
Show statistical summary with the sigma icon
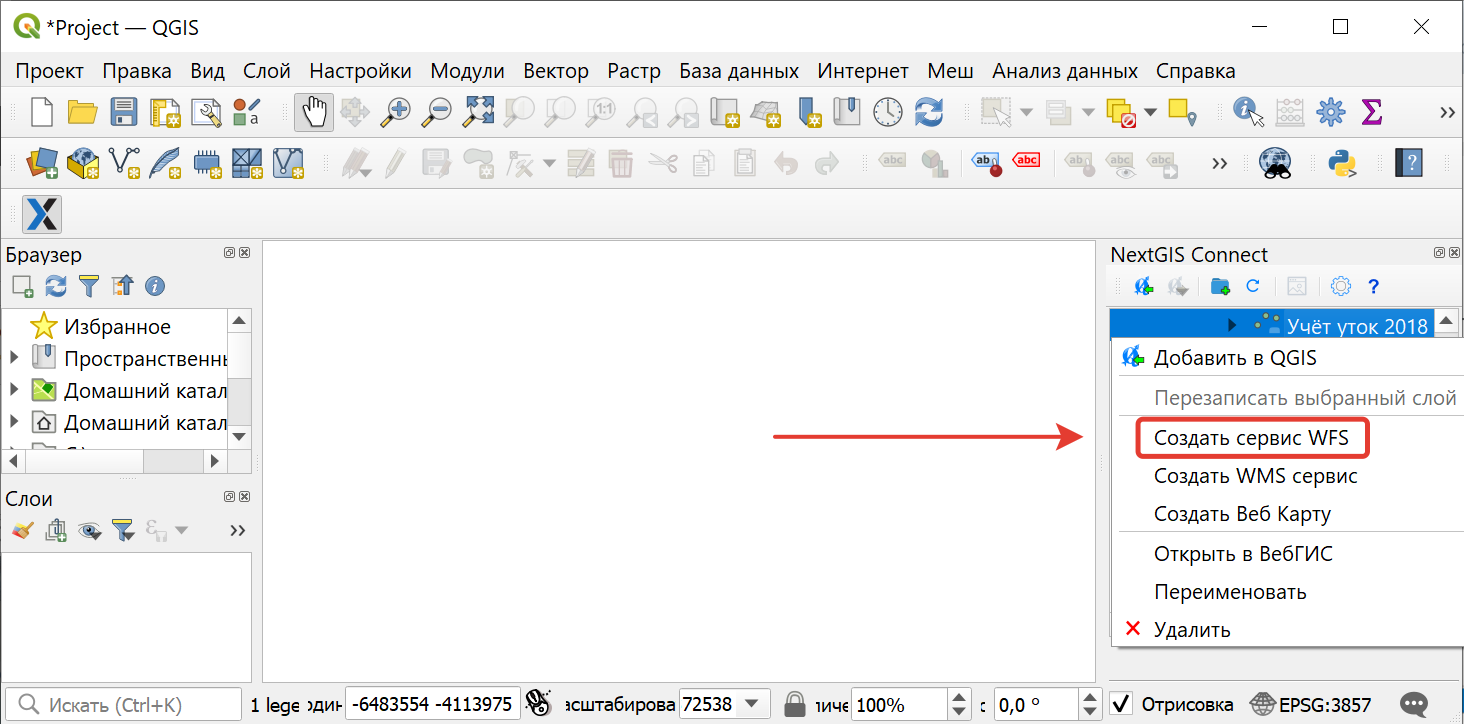[x=1372, y=111]
